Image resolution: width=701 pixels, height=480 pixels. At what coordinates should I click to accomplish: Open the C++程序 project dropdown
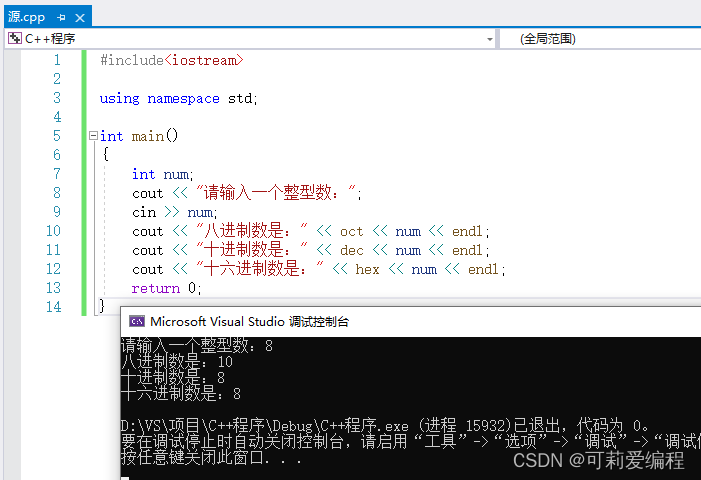(x=251, y=39)
